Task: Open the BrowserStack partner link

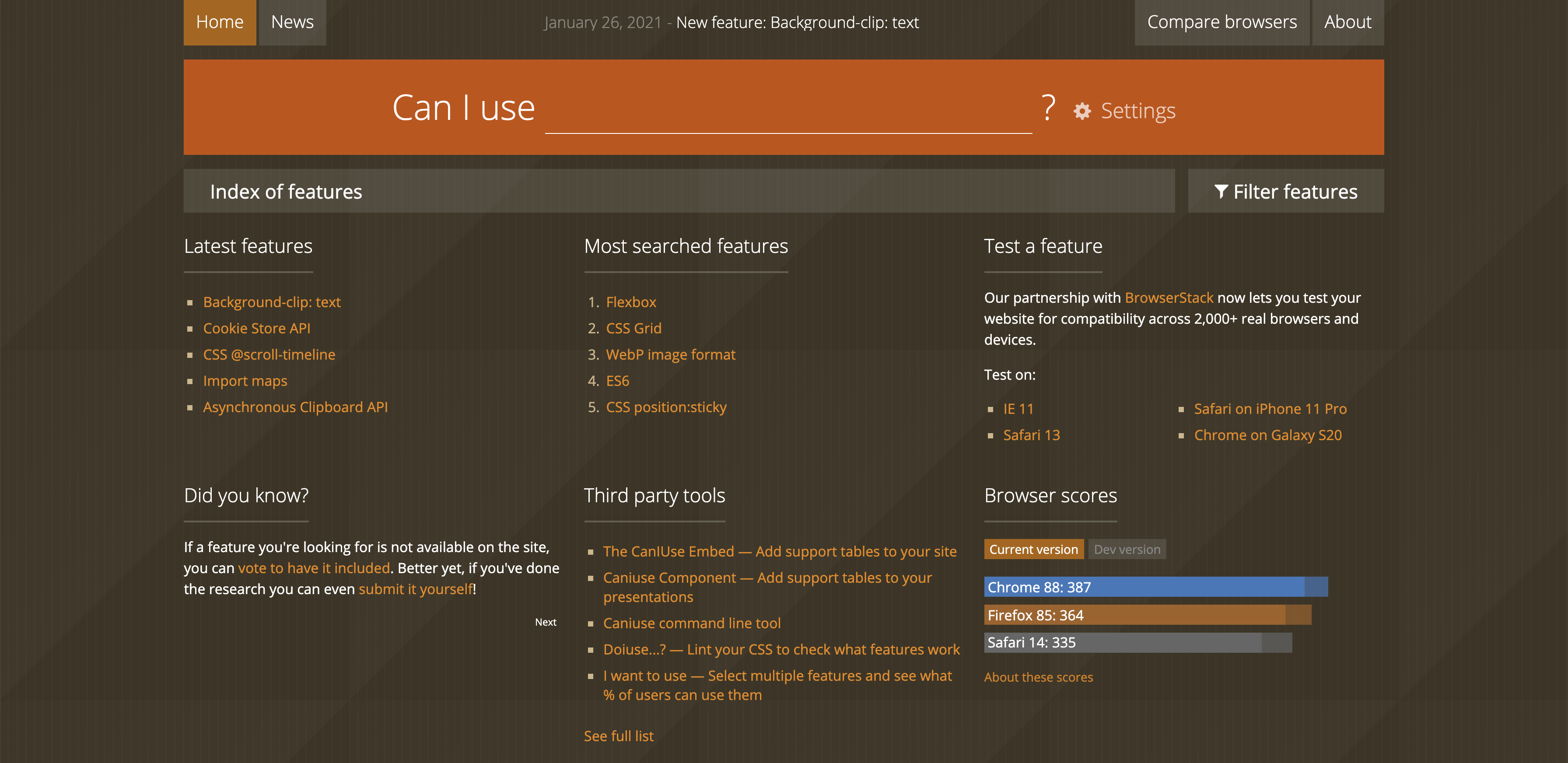Action: point(1169,298)
